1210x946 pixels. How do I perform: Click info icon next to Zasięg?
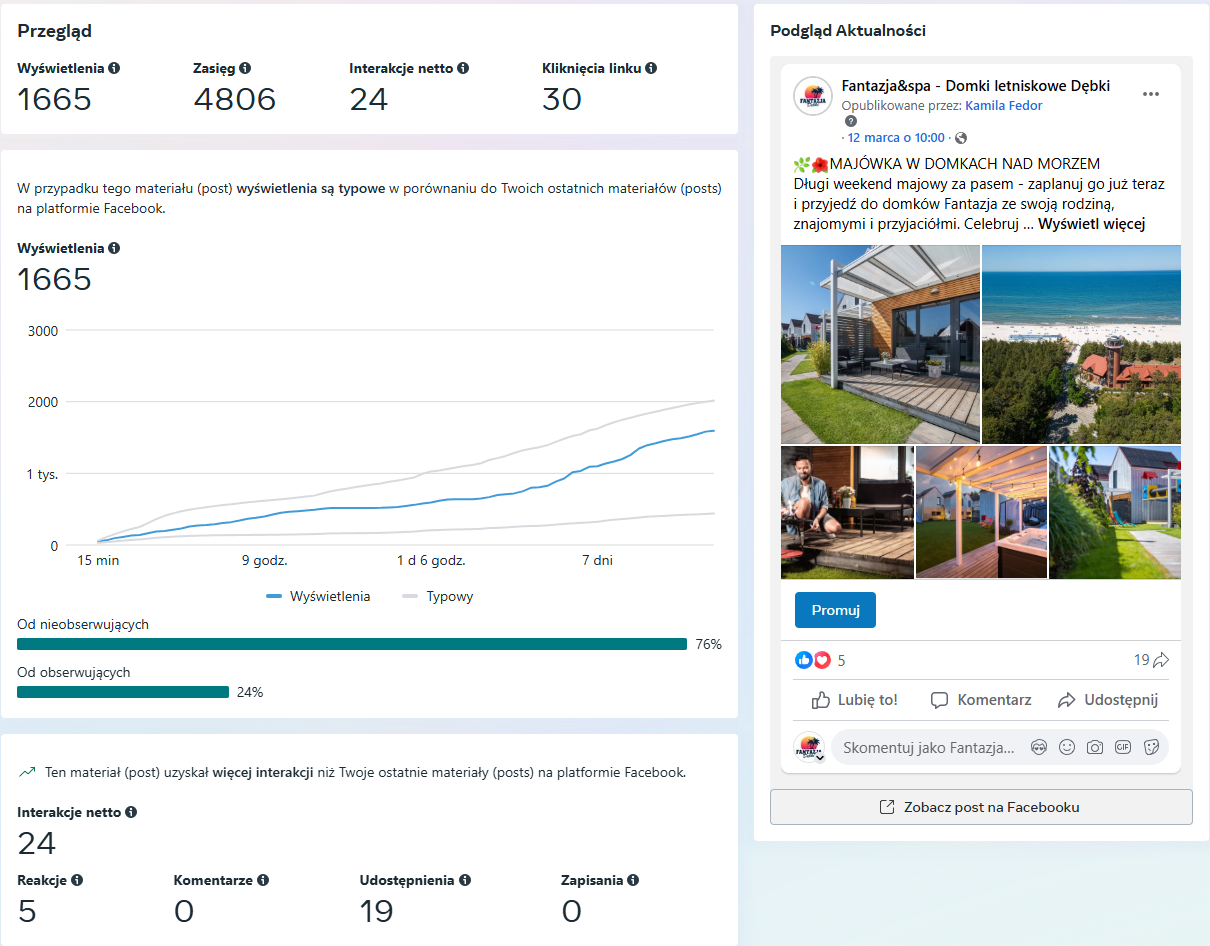[x=245, y=69]
